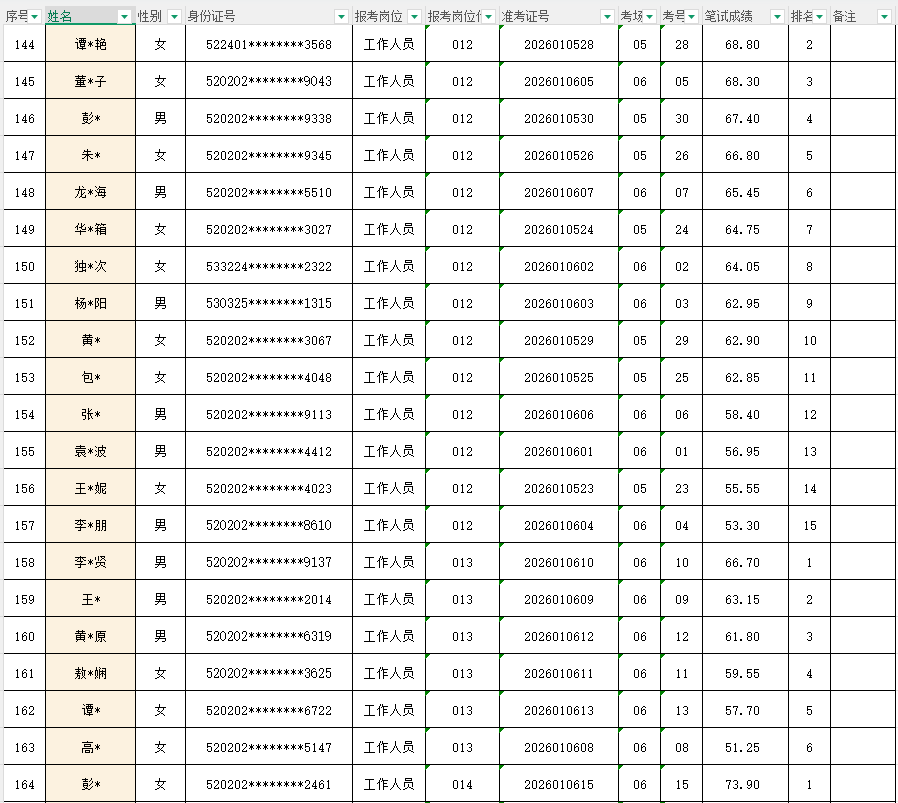The image size is (898, 803).
Task: Select ID cell 522401********3568
Action: click(269, 44)
